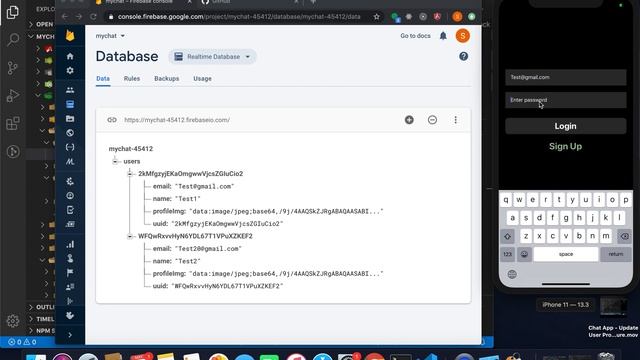Select name value "Test2"
The width and height of the screenshot is (640, 360).
[x=188, y=261]
